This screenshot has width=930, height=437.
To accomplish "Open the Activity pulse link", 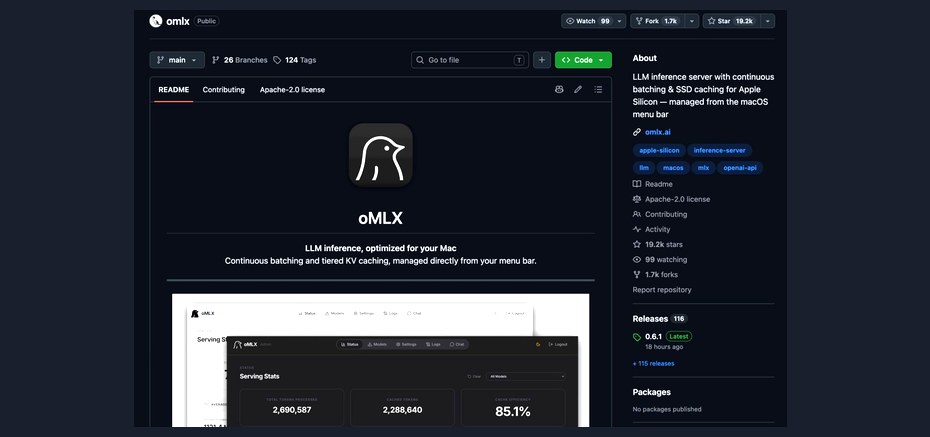I will (651, 229).
